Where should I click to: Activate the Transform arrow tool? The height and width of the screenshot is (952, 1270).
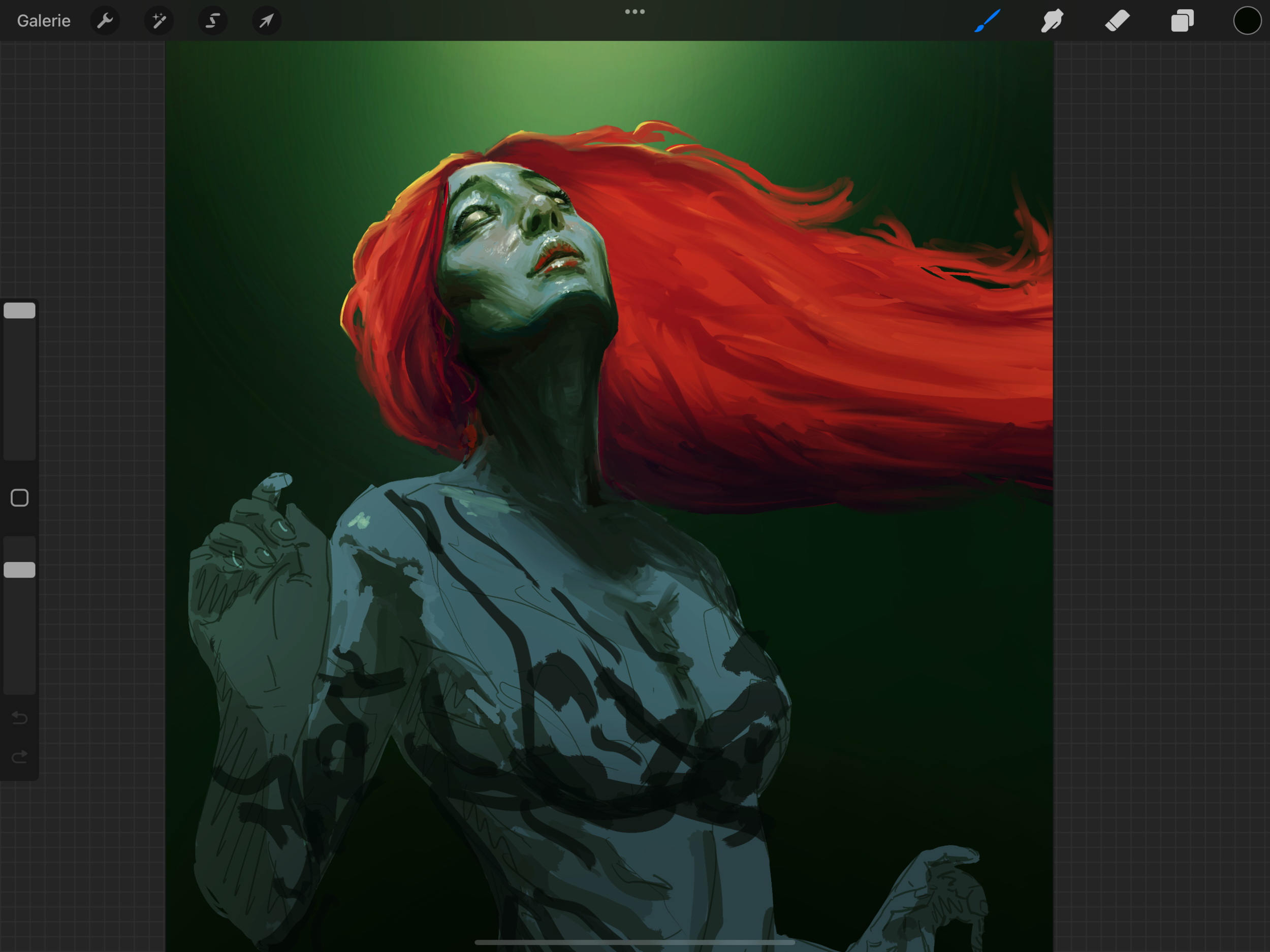(266, 21)
